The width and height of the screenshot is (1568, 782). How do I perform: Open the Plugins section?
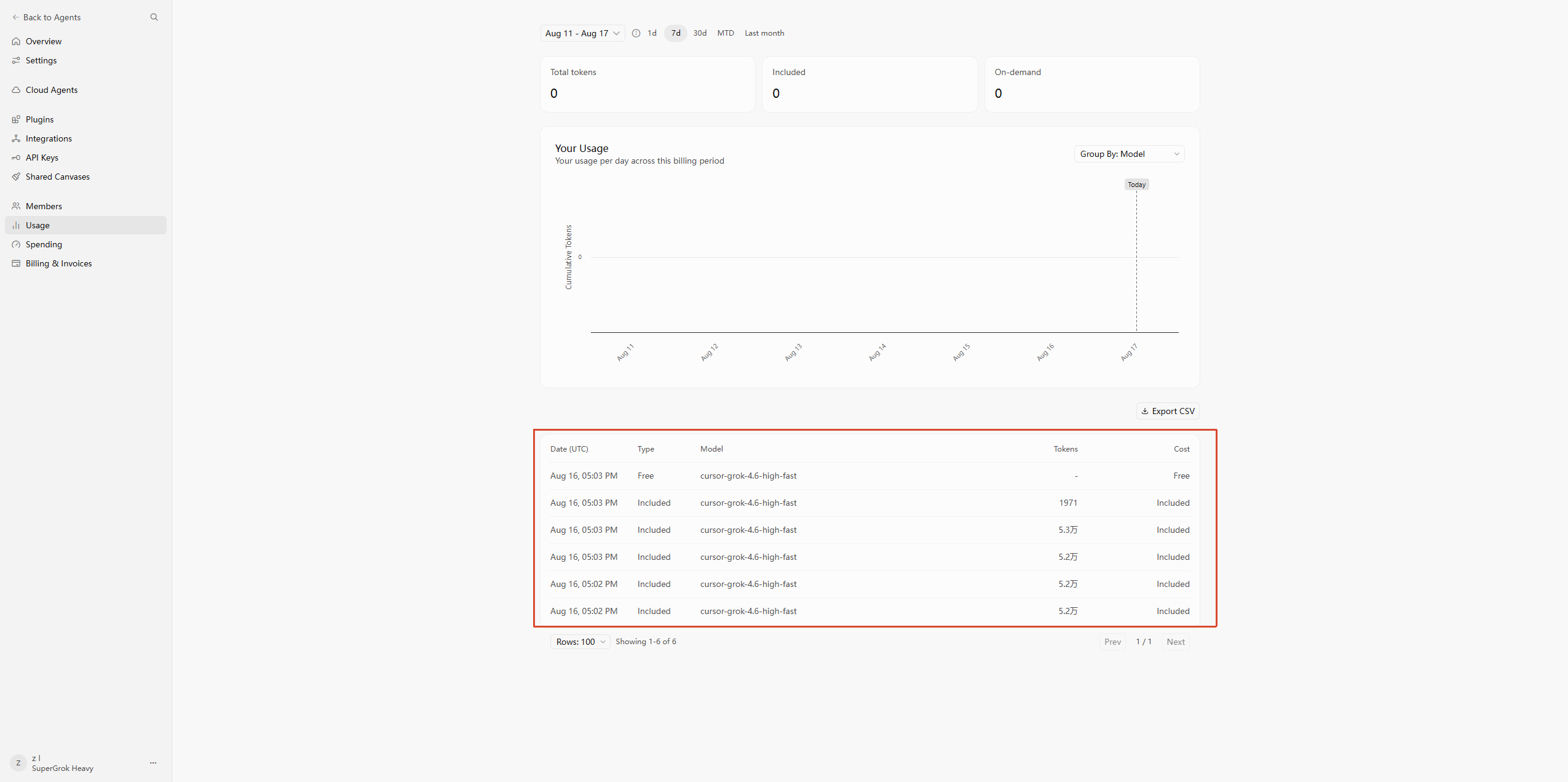pyautogui.click(x=85, y=119)
